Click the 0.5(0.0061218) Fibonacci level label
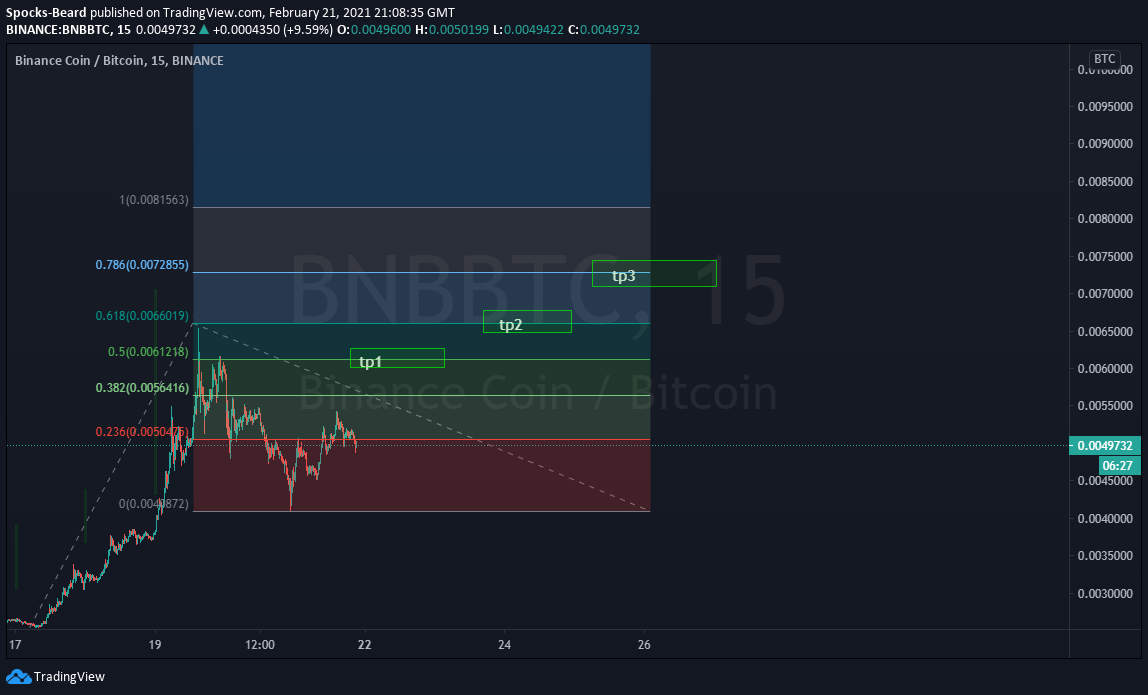Viewport: 1148px width, 695px height. point(148,352)
